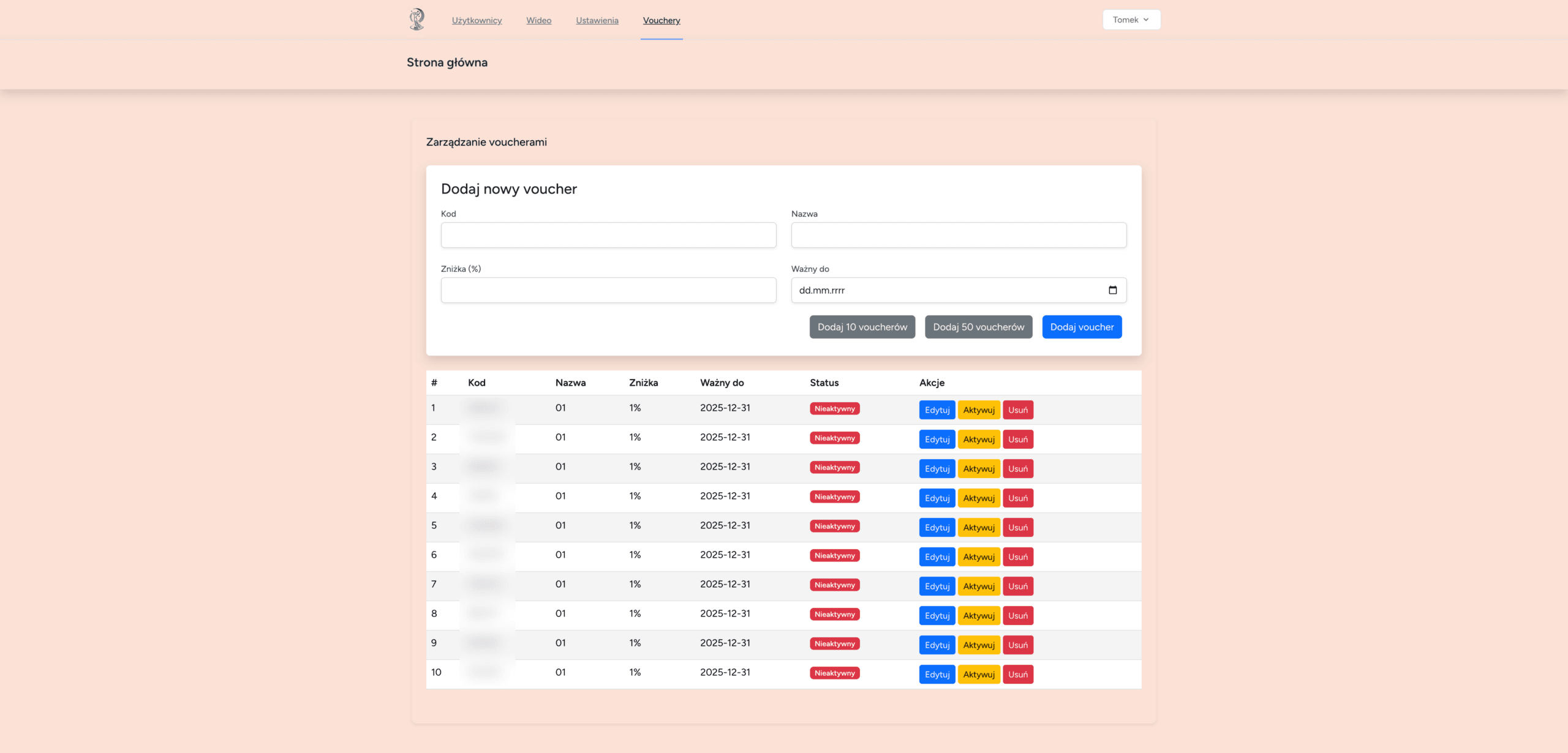
Task: Focus the Nazwa text field
Action: pos(958,235)
